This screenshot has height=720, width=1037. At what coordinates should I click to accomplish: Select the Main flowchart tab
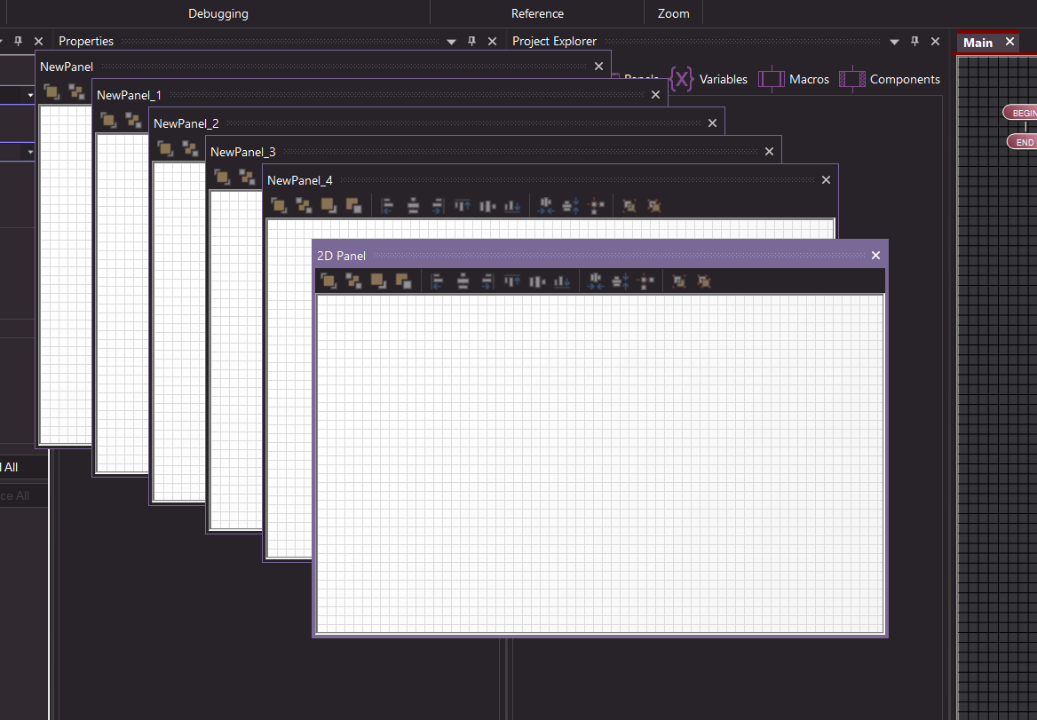tap(978, 42)
